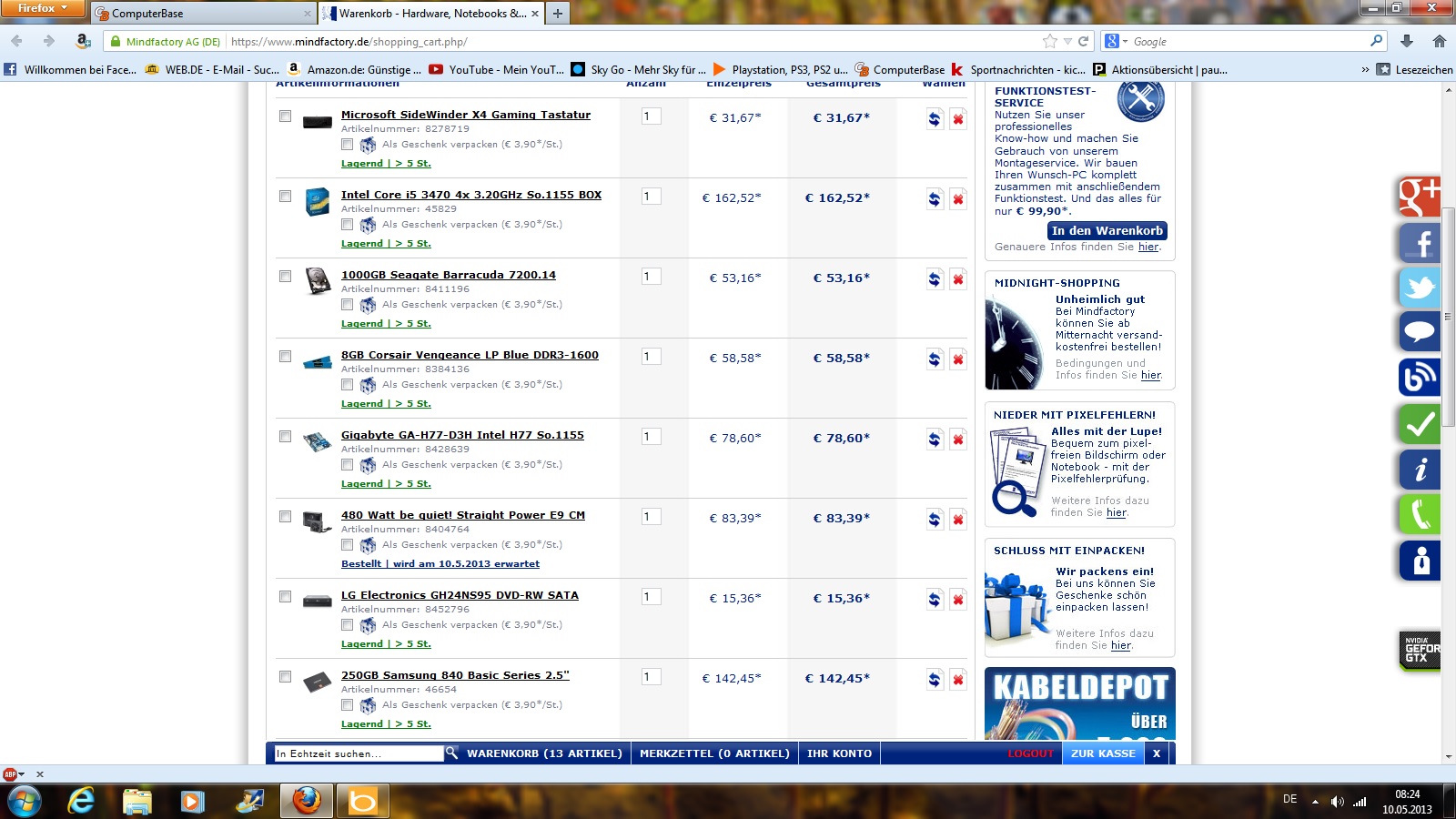Select the Gigabyte GA-H77-D3H row checkbox
This screenshot has height=819, width=1456.
(x=285, y=437)
